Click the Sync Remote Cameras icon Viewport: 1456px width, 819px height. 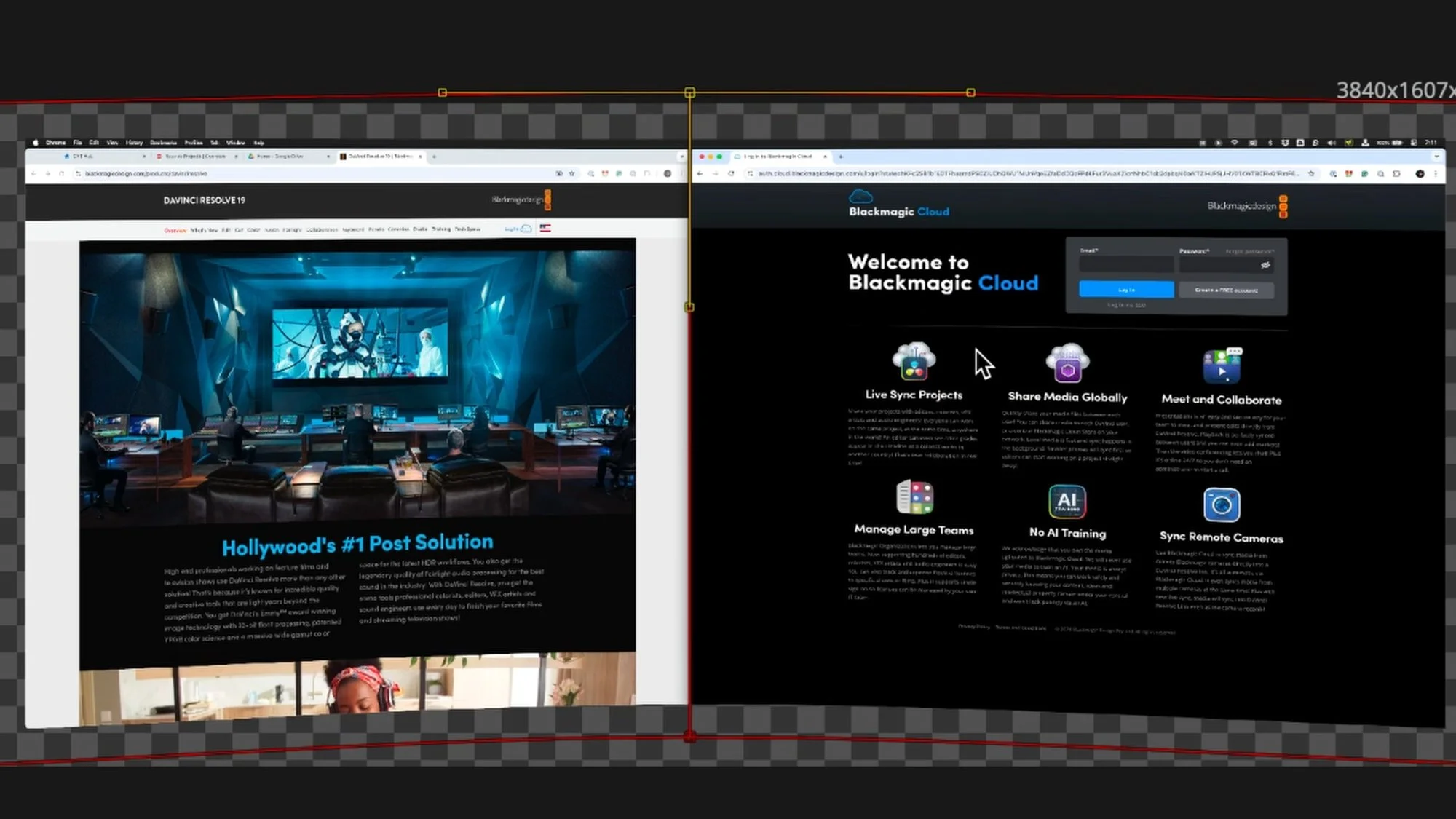point(1221,505)
